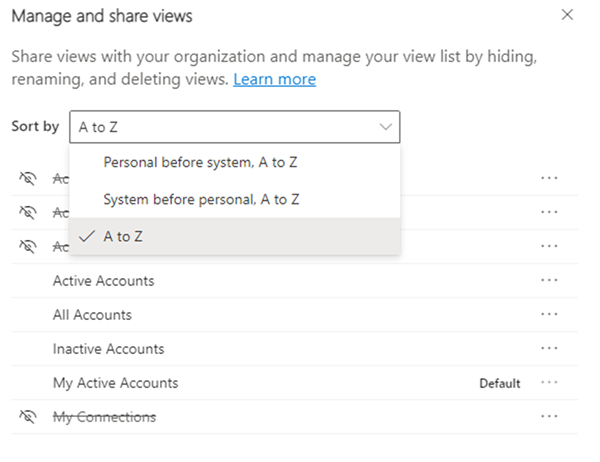Image resolution: width=600 pixels, height=462 pixels.
Task: Click ellipsis on second hidden view row
Action: tap(547, 212)
